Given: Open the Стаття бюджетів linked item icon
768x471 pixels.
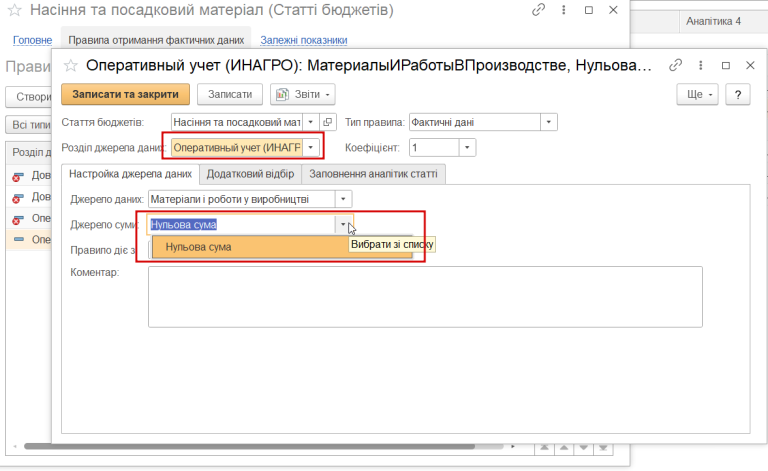Looking at the screenshot, I should 328,122.
